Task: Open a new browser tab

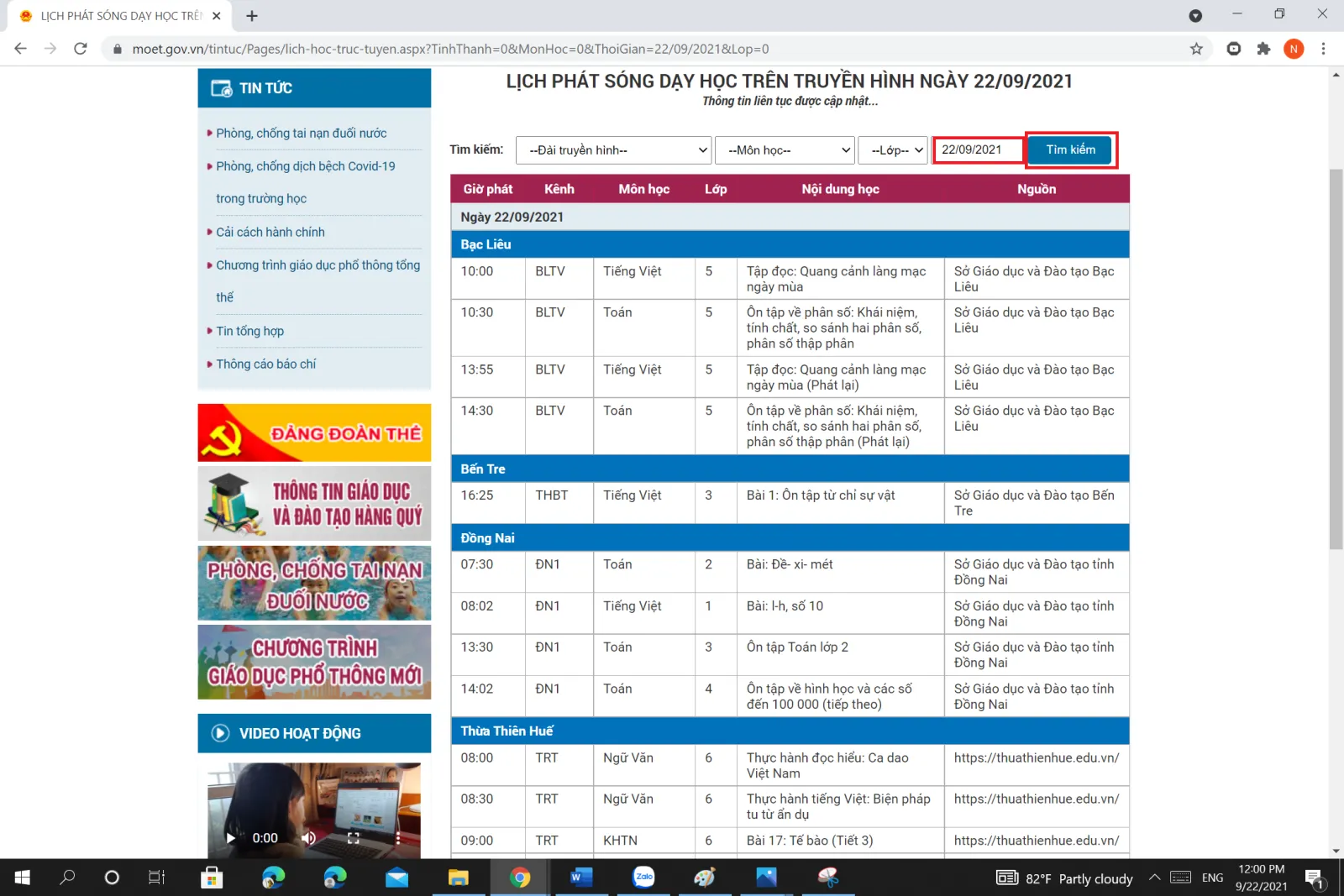Action: point(252,16)
